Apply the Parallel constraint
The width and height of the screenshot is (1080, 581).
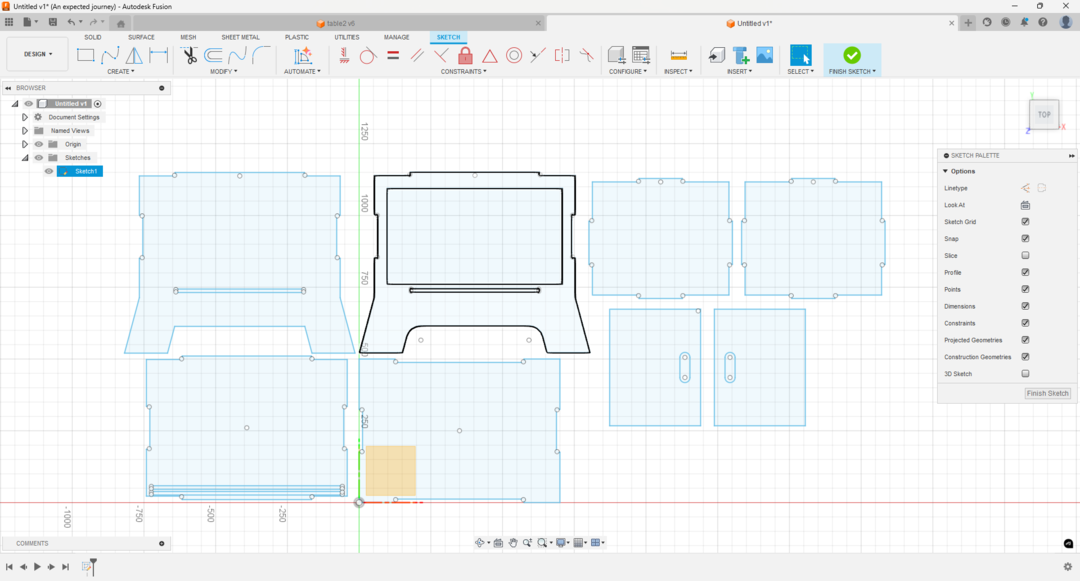point(417,56)
